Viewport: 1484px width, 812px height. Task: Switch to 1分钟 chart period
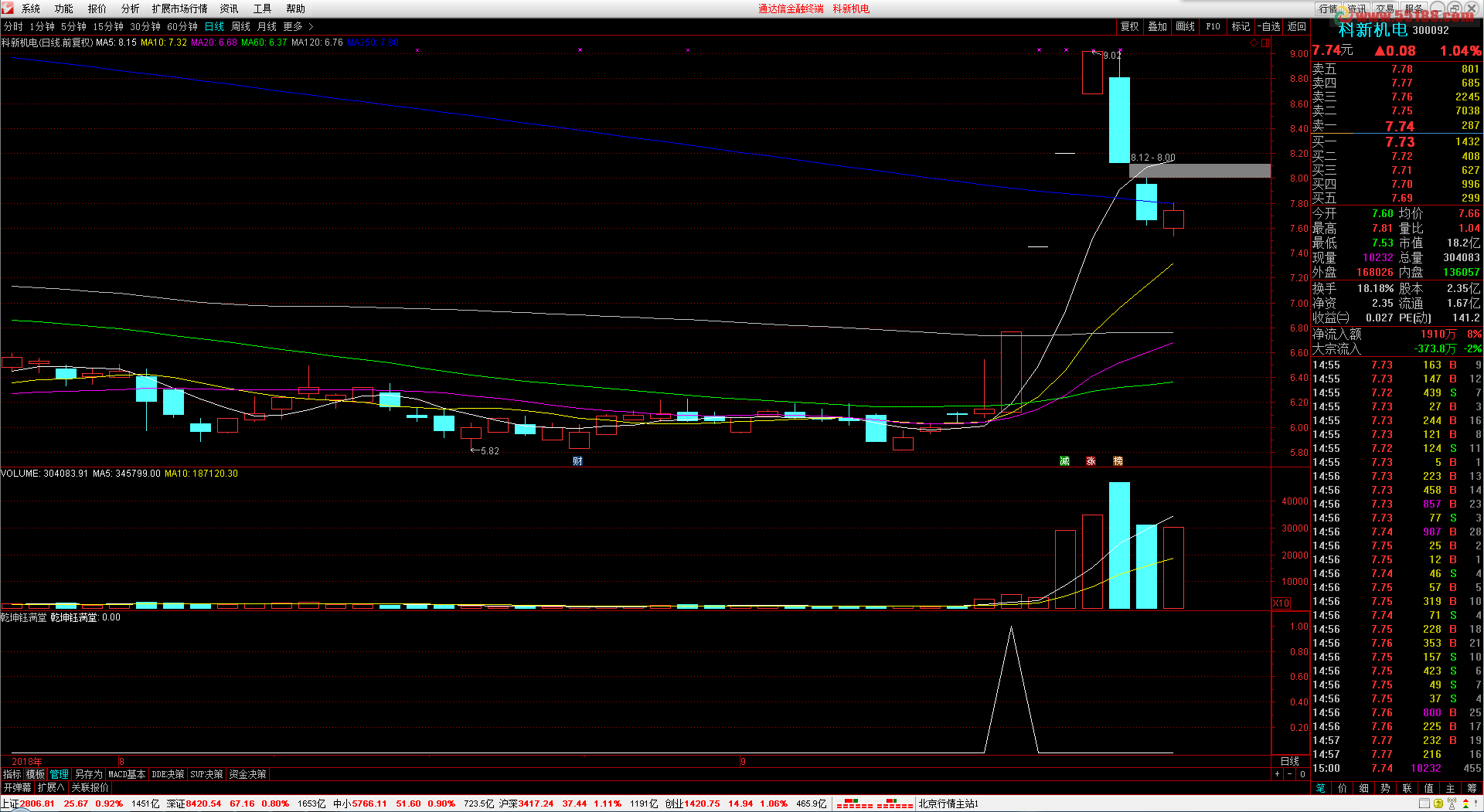point(43,26)
